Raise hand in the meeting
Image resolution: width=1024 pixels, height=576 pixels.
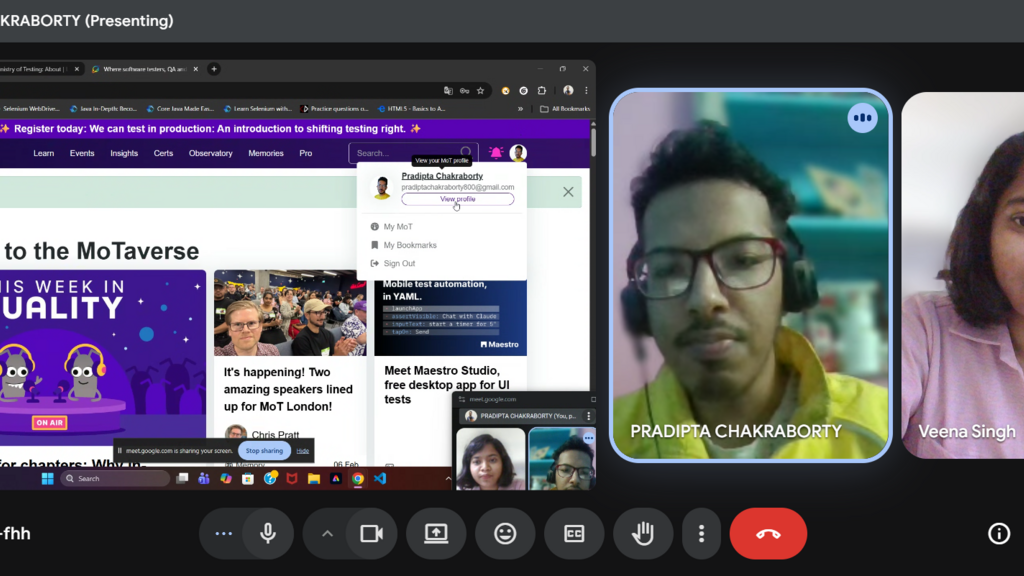pyautogui.click(x=642, y=534)
